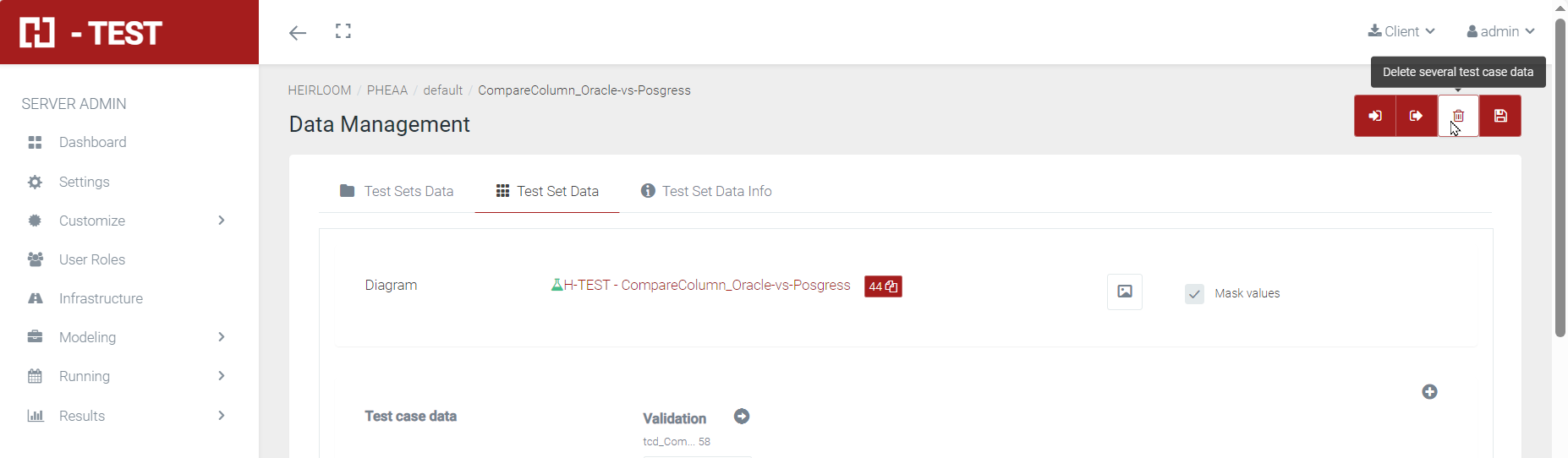The height and width of the screenshot is (458, 1568).
Task: Click the save floppy disk icon
Action: coord(1500,116)
